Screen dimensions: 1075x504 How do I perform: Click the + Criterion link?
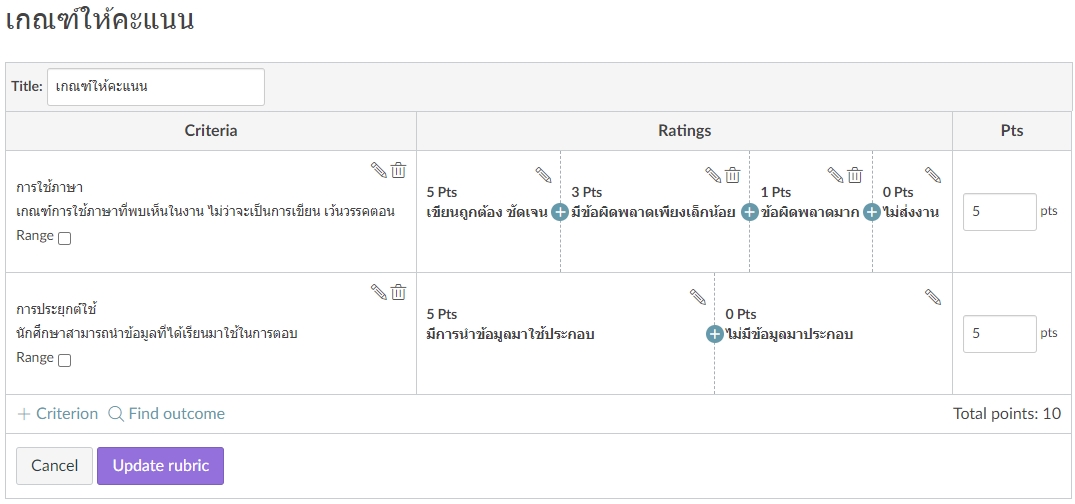click(x=58, y=414)
